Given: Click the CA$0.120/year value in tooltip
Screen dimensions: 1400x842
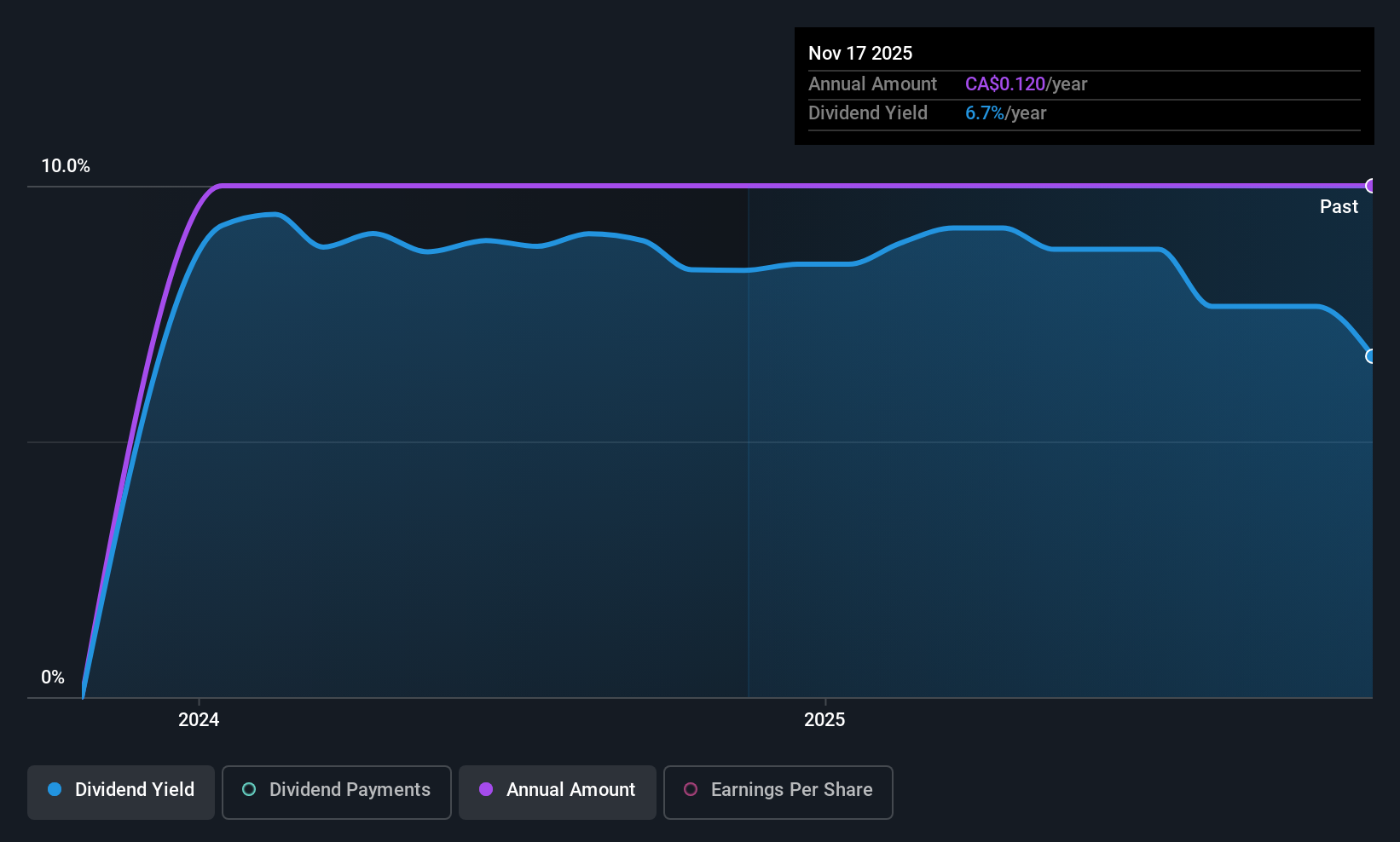Looking at the screenshot, I should coord(1026,84).
